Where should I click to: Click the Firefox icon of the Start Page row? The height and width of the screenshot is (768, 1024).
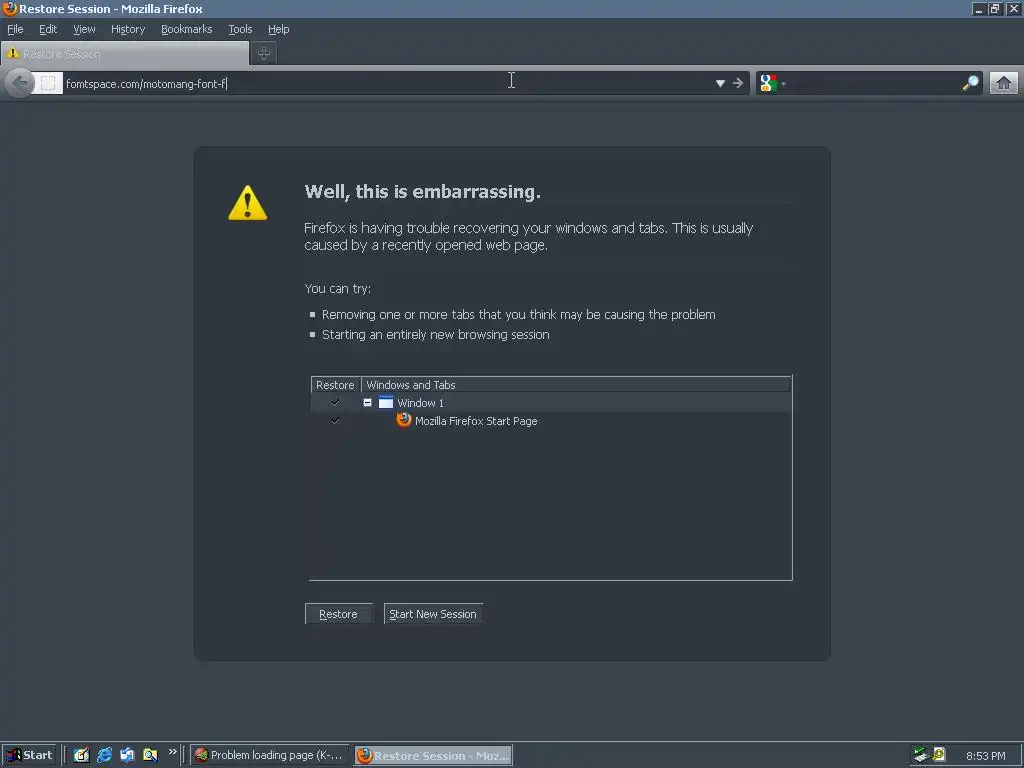coord(404,420)
